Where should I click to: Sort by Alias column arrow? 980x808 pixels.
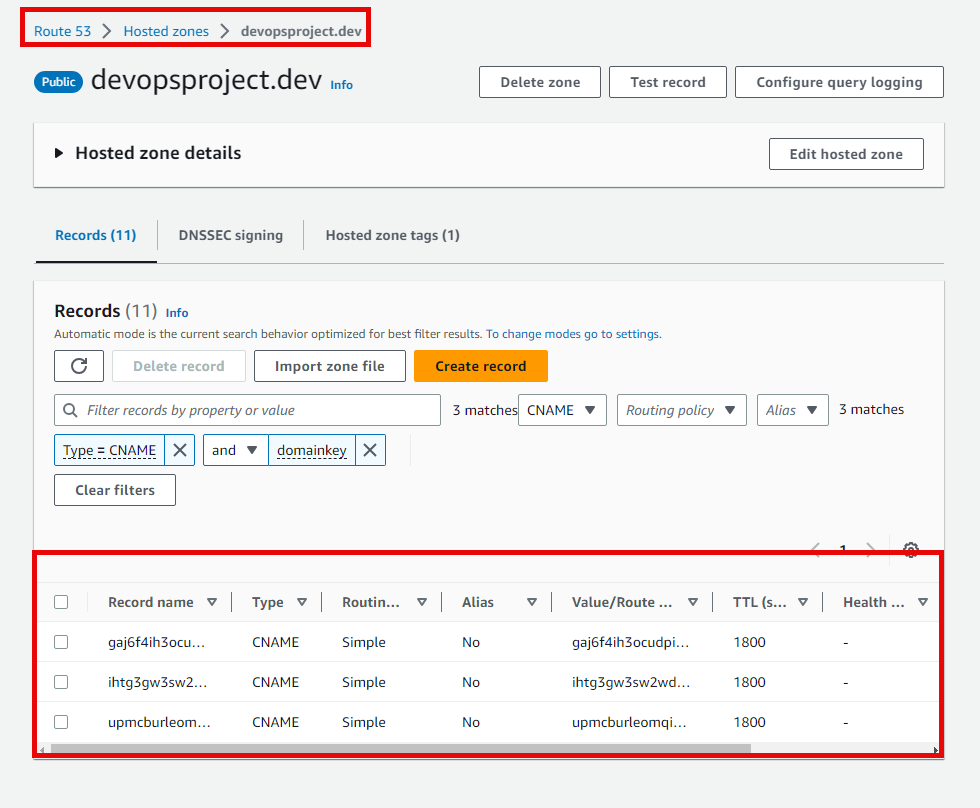532,602
